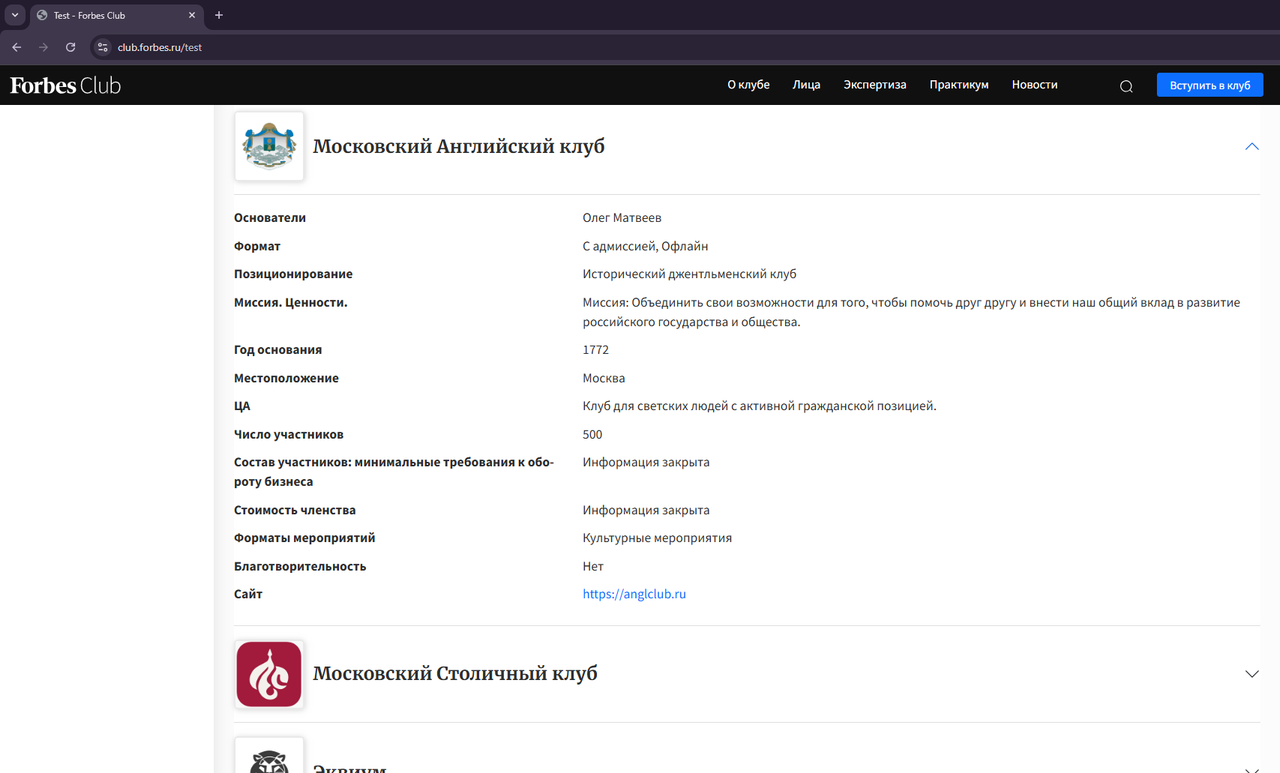Click the Благотворительность value Нет
The image size is (1280, 773).
tap(593, 566)
